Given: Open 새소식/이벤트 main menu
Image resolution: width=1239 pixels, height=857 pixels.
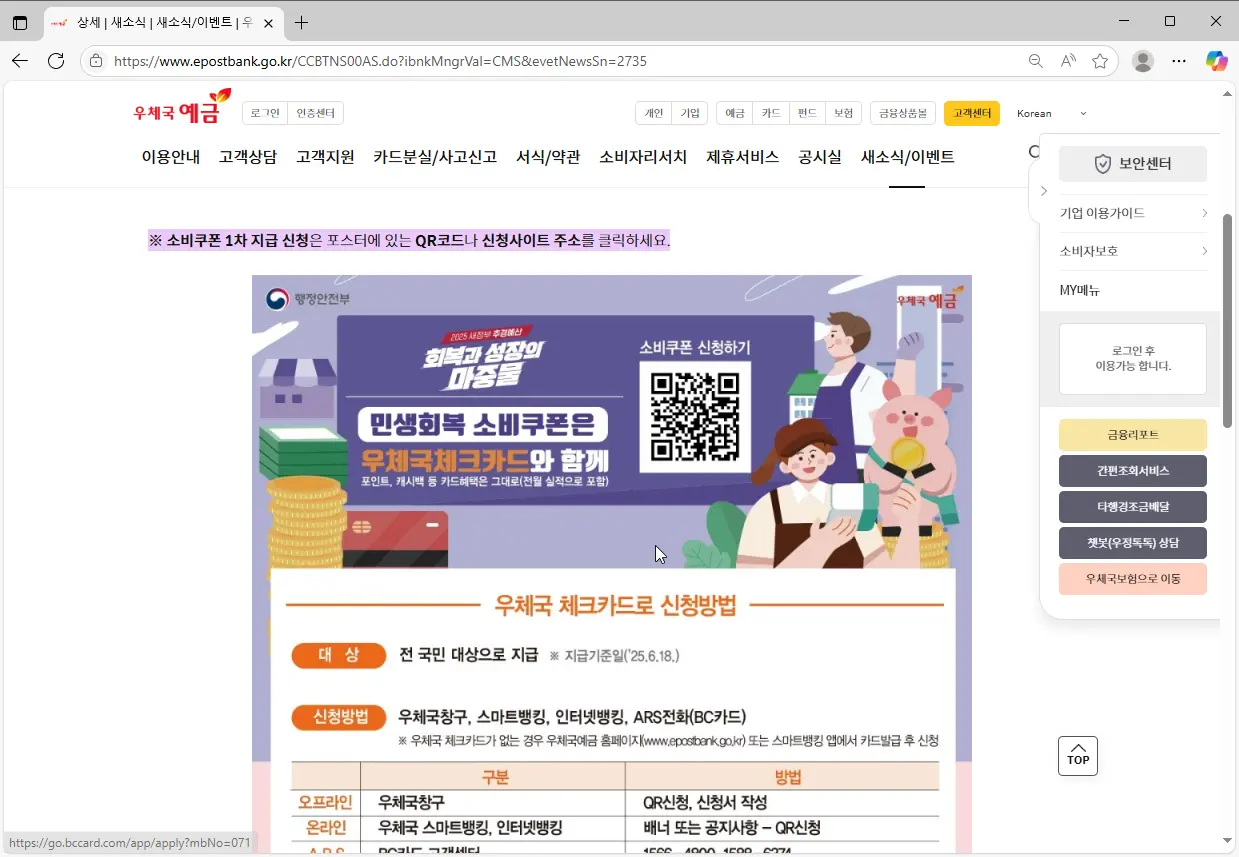Looking at the screenshot, I should click(908, 157).
